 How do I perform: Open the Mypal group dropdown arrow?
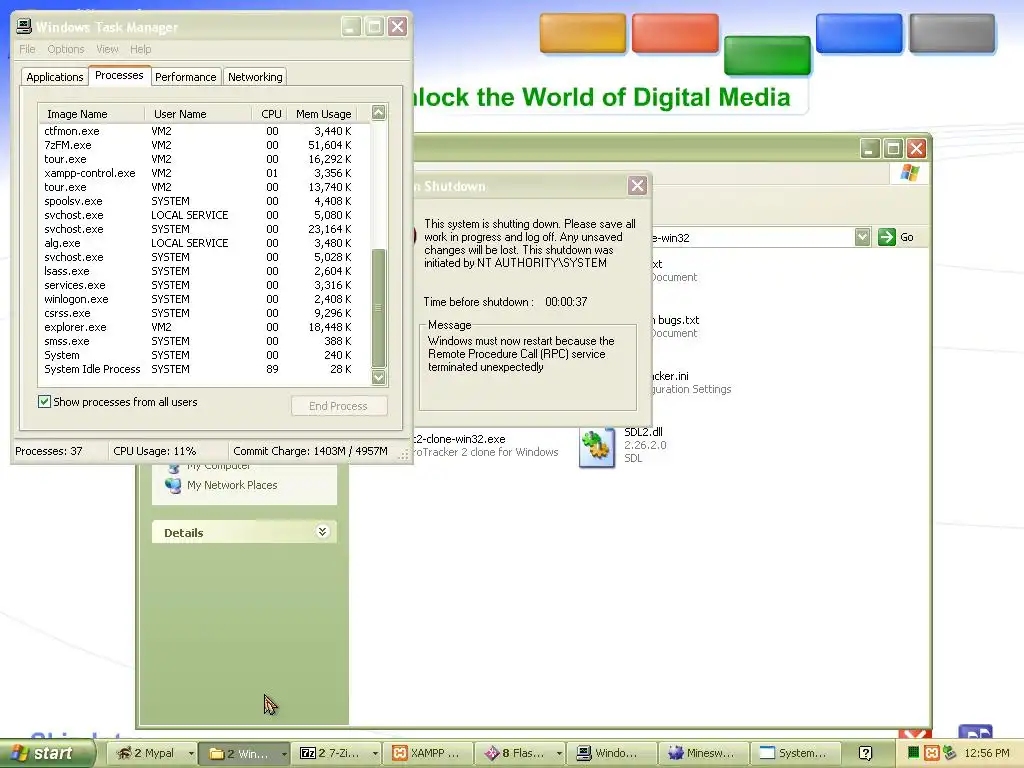click(191, 753)
